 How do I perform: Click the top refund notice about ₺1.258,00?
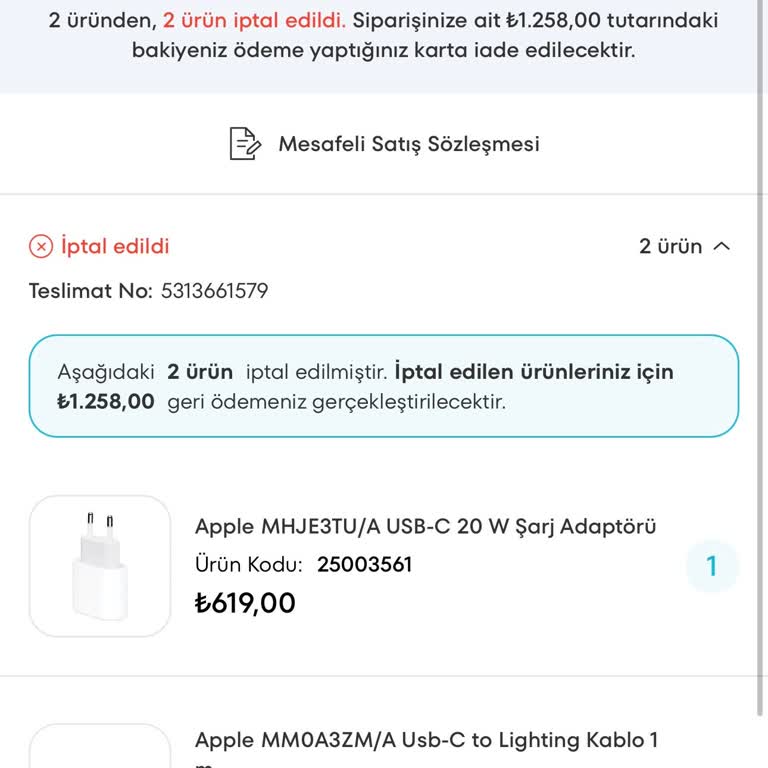click(384, 36)
